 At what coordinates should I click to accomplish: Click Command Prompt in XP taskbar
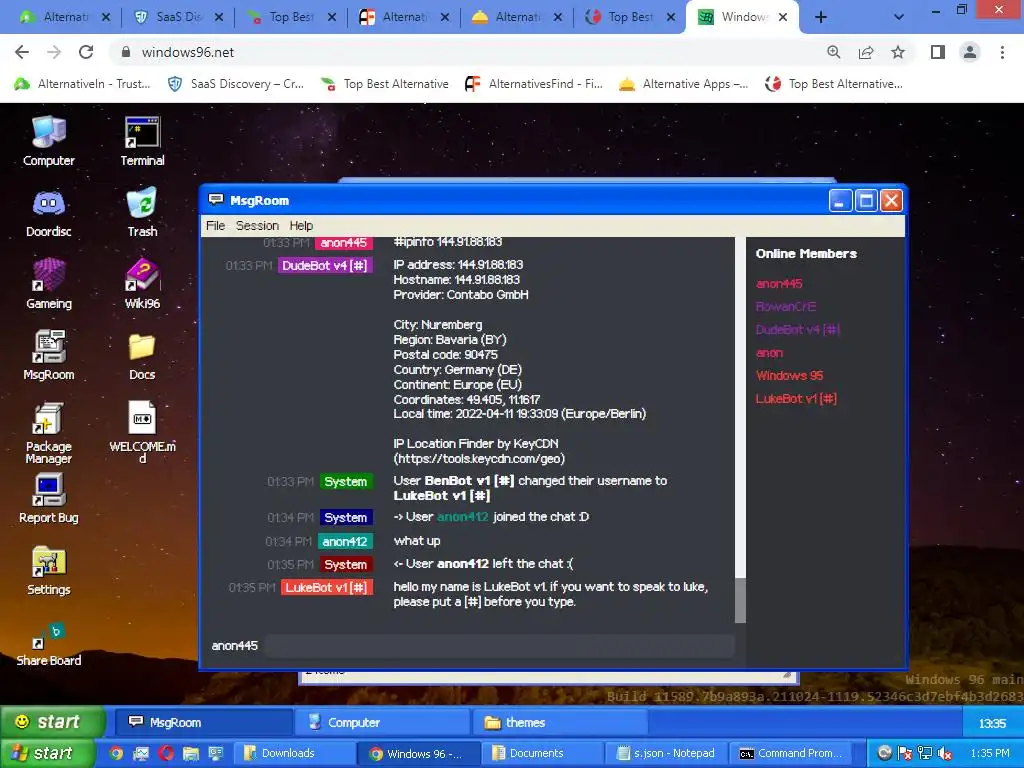(x=792, y=753)
